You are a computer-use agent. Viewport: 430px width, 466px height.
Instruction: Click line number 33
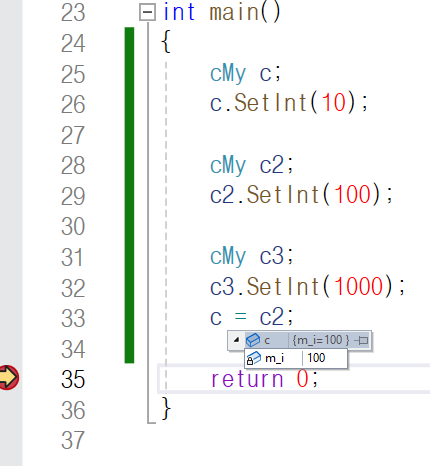tap(73, 319)
